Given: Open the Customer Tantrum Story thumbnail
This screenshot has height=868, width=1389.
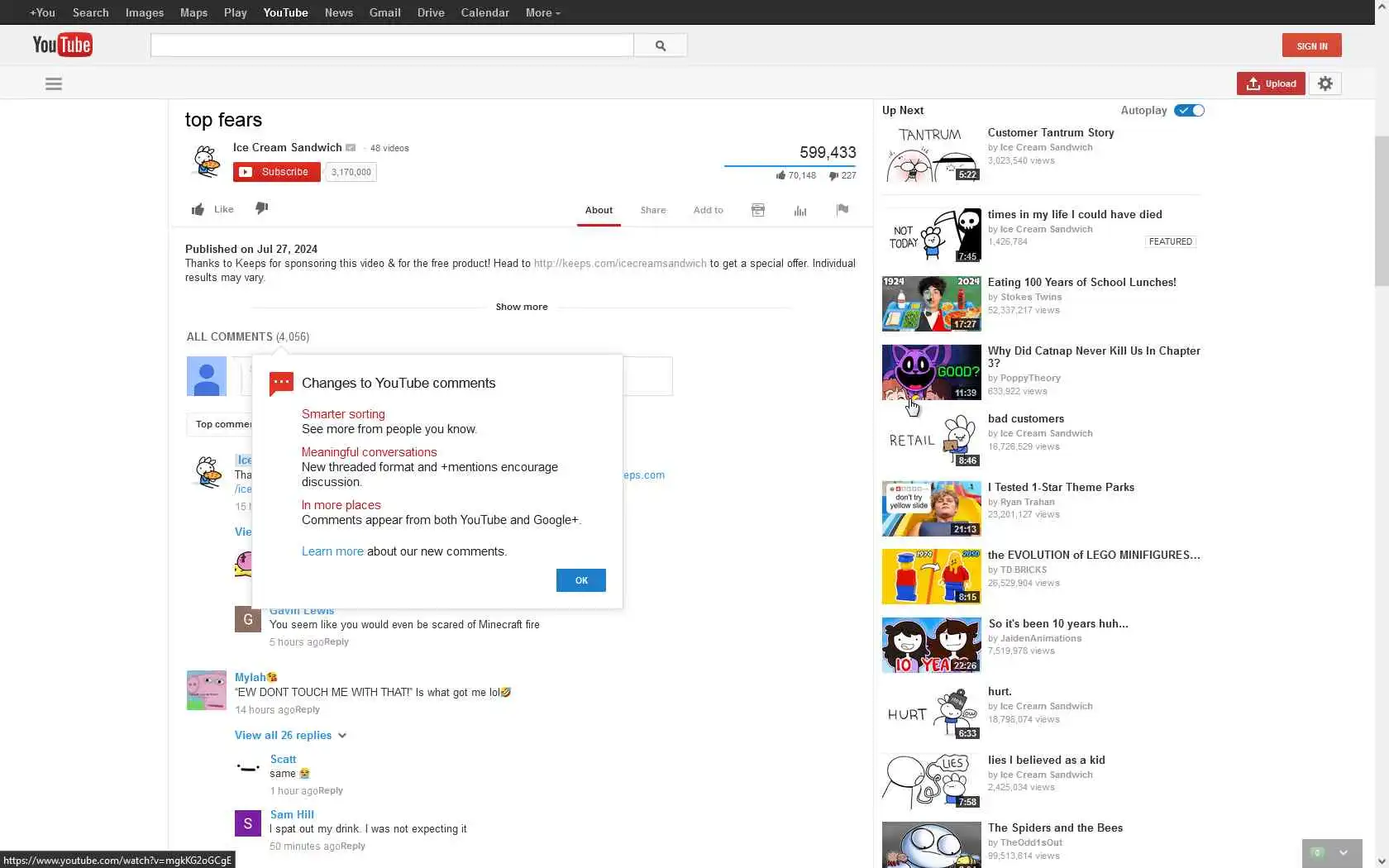Looking at the screenshot, I should click(x=932, y=154).
